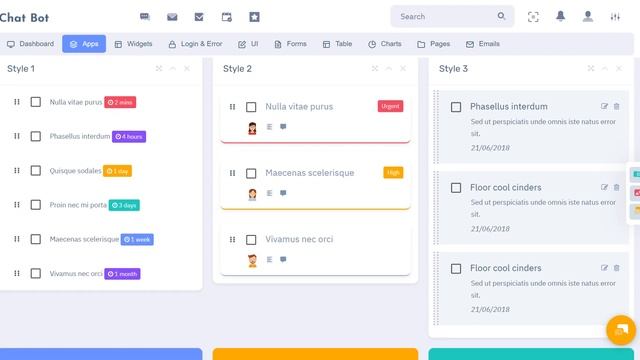This screenshot has width=640, height=360.
Task: Open the Table menu
Action: click(337, 44)
